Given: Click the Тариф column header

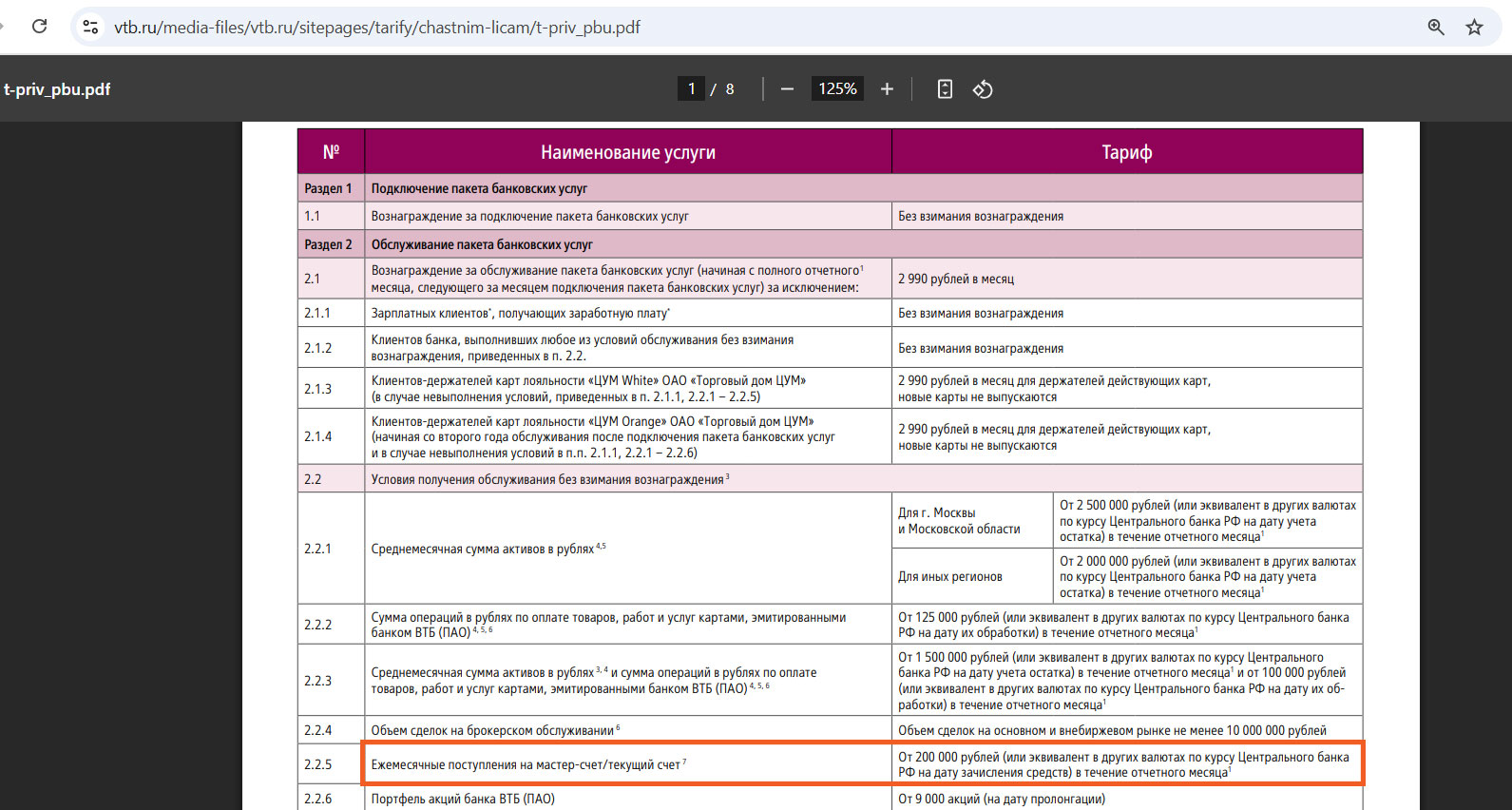Looking at the screenshot, I should click(x=1127, y=152).
